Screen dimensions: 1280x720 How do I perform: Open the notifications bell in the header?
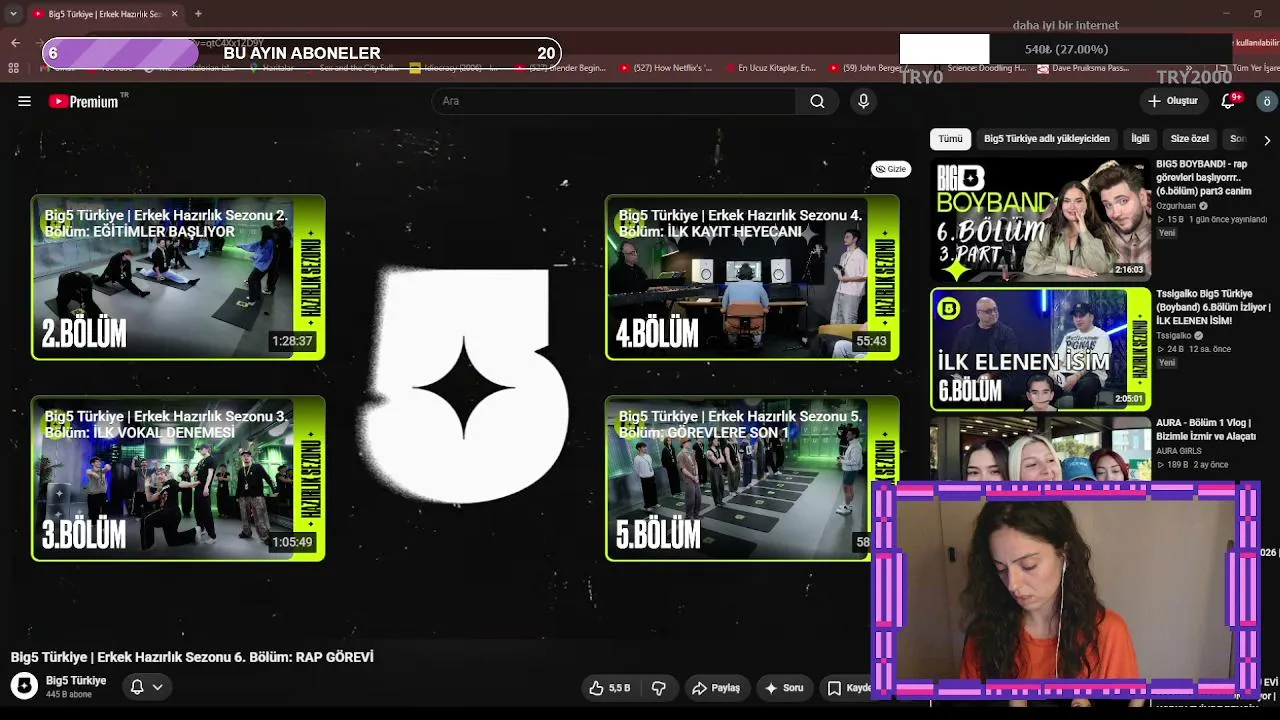pos(1229,101)
